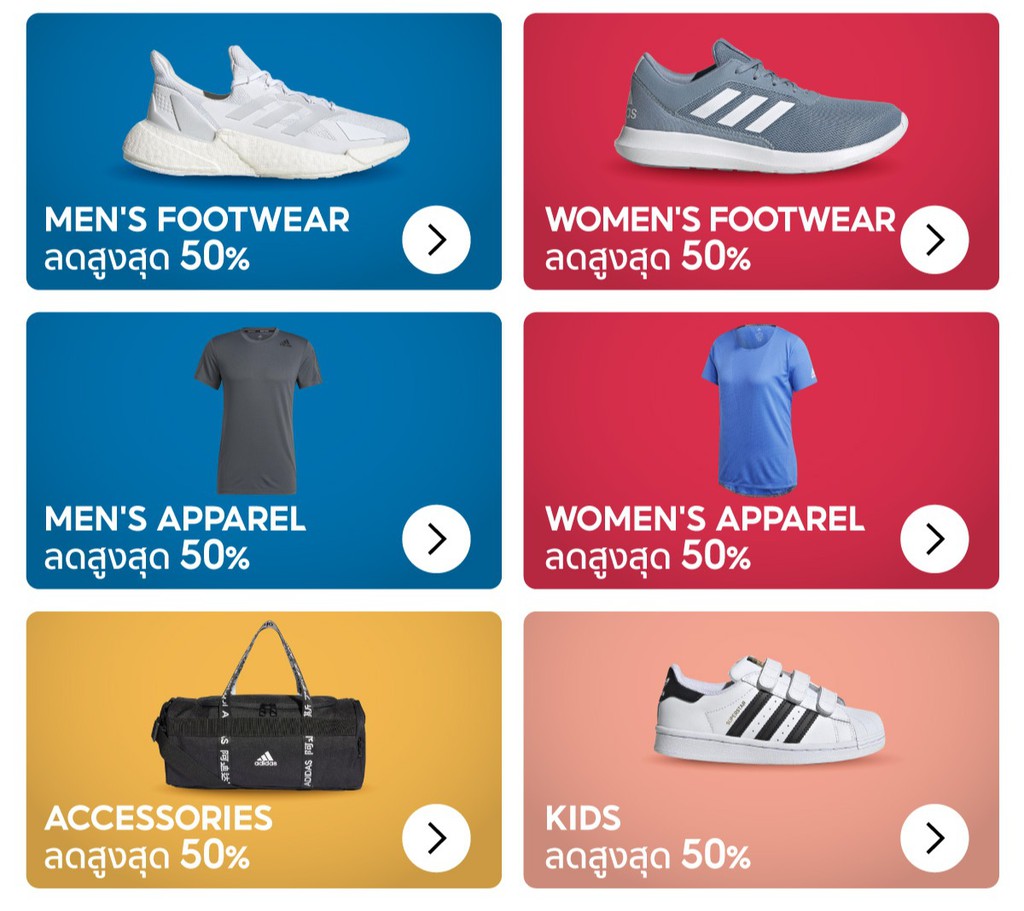Click the arrow icon on ACCESSORIES banner
The height and width of the screenshot is (911, 1024).
click(435, 838)
